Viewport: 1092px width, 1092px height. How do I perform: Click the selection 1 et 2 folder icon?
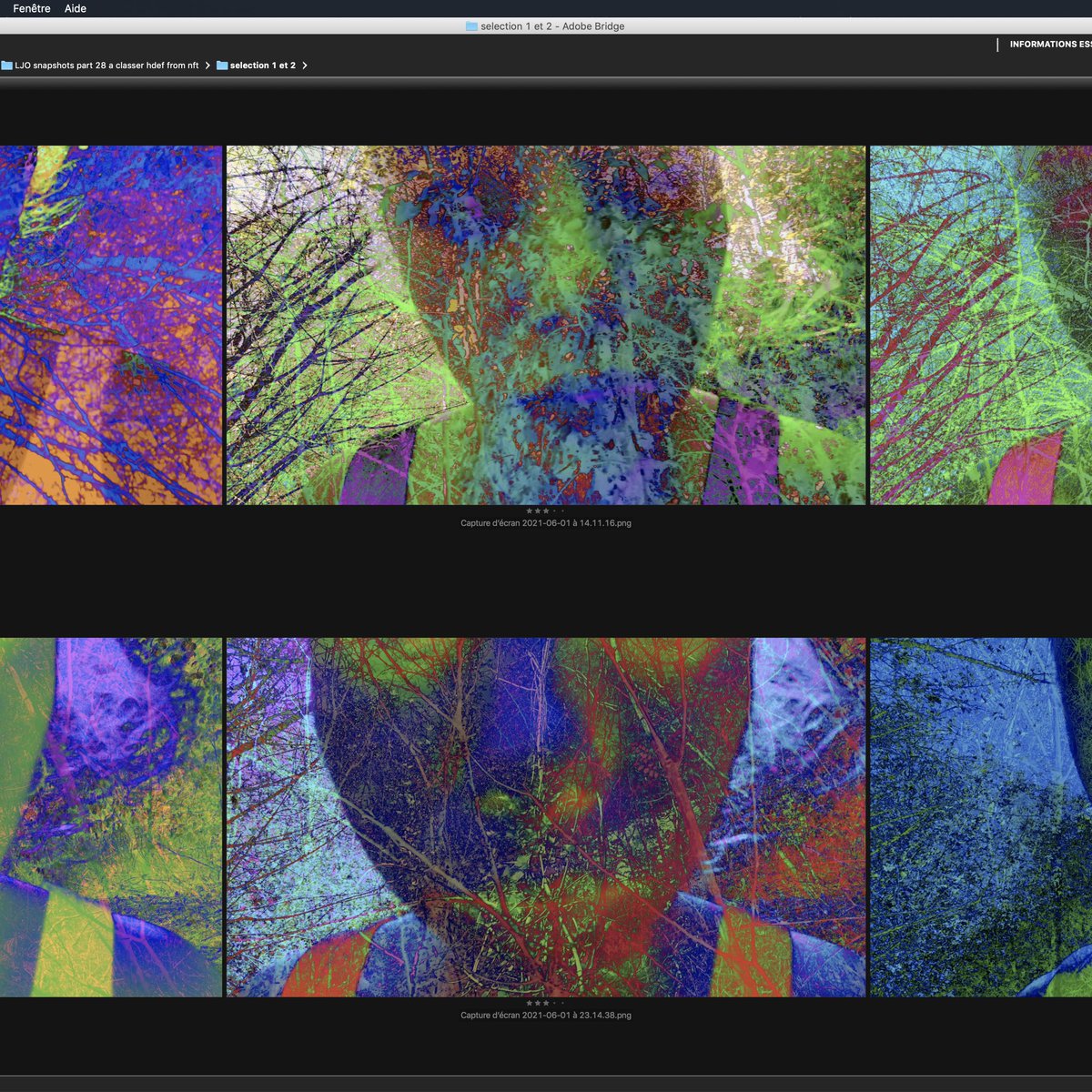[x=222, y=66]
